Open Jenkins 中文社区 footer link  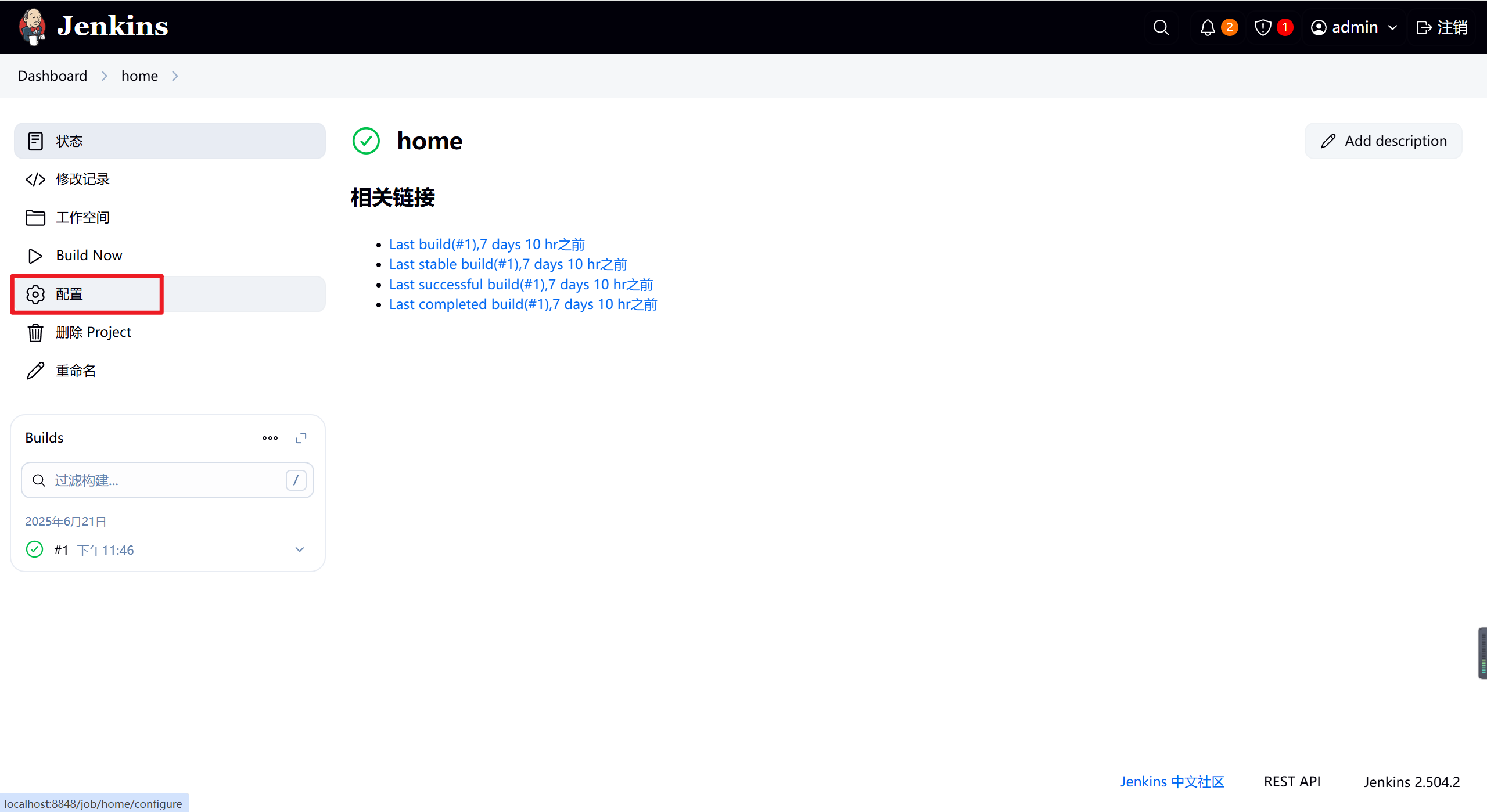1172,782
